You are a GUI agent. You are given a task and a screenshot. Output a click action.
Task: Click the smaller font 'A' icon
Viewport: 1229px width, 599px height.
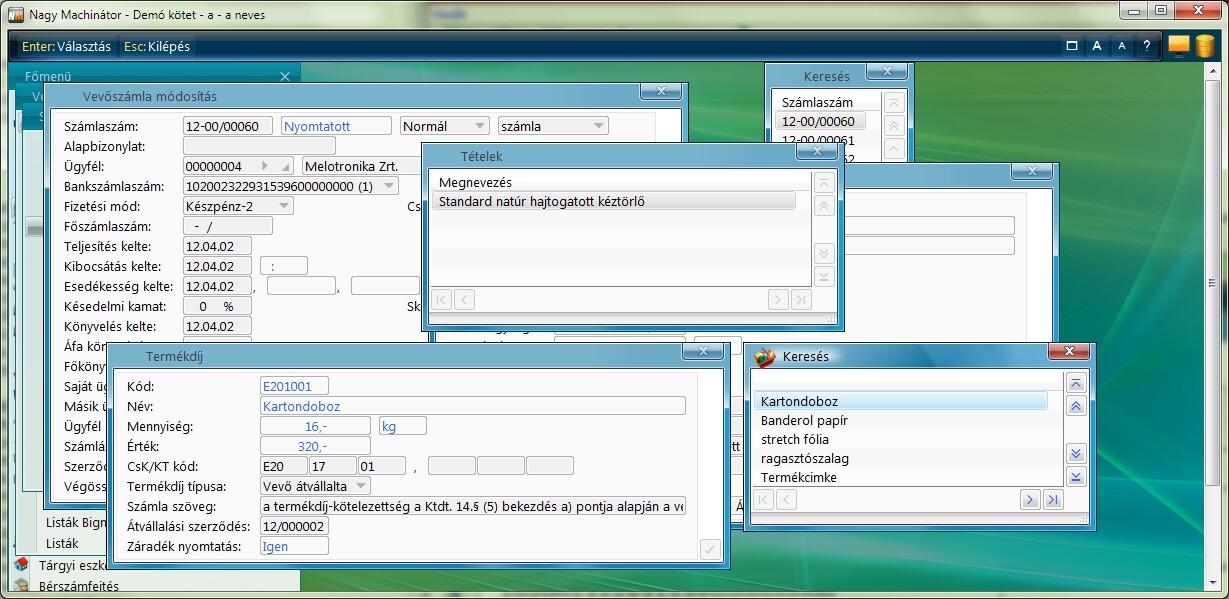[x=1121, y=46]
